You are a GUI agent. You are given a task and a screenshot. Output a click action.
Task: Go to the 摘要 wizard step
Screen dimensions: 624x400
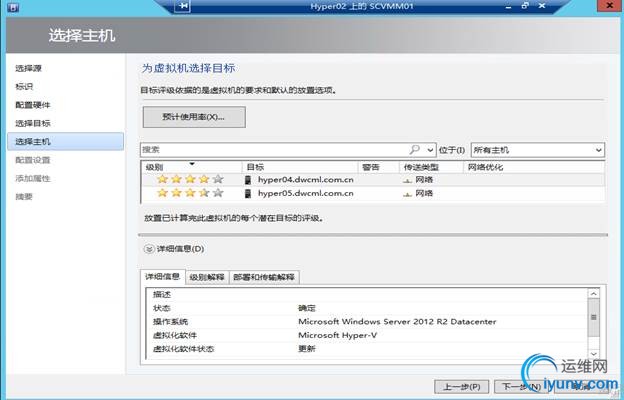[24, 197]
